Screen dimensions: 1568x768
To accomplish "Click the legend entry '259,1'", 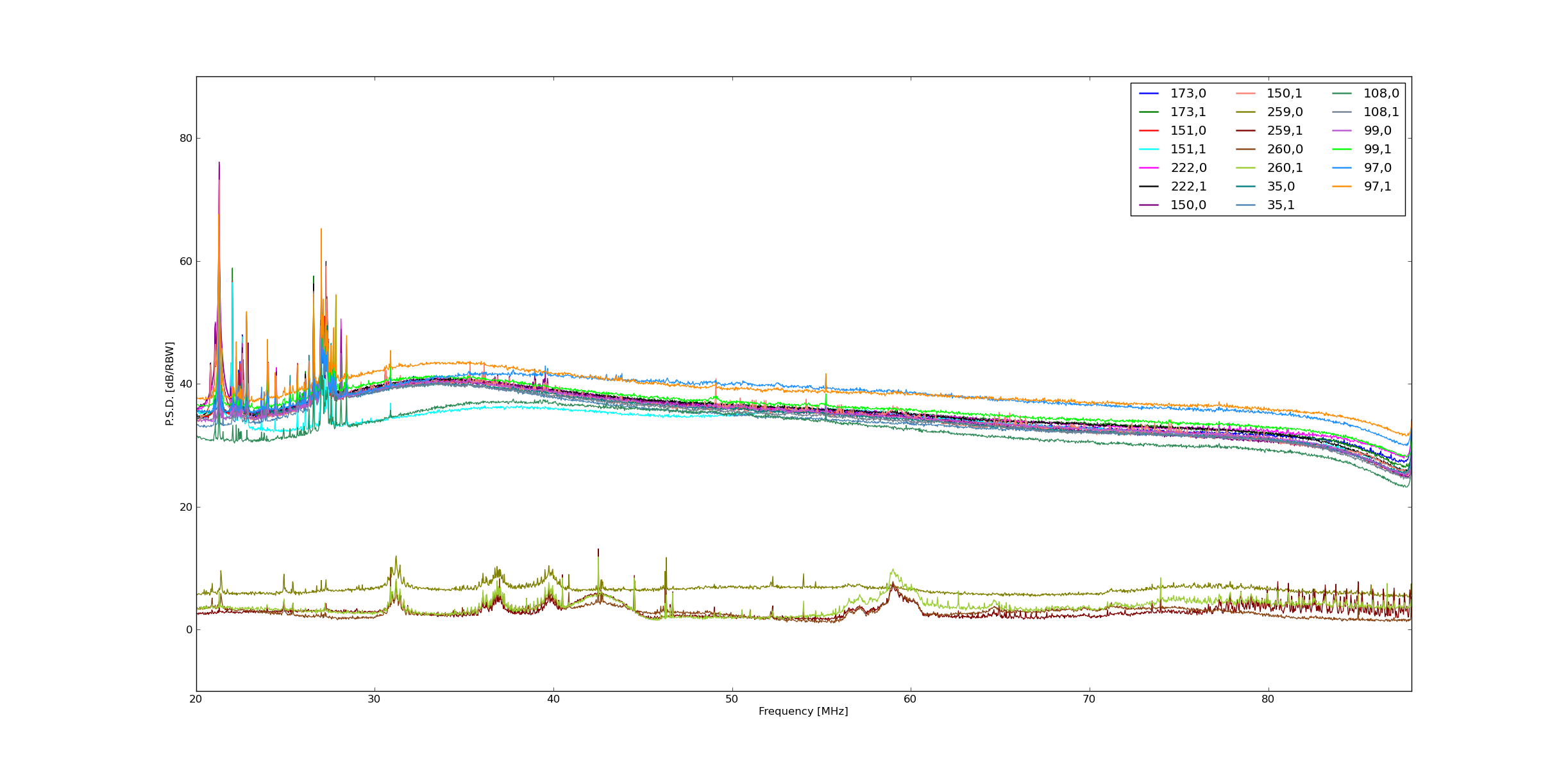I will tap(1269, 131).
